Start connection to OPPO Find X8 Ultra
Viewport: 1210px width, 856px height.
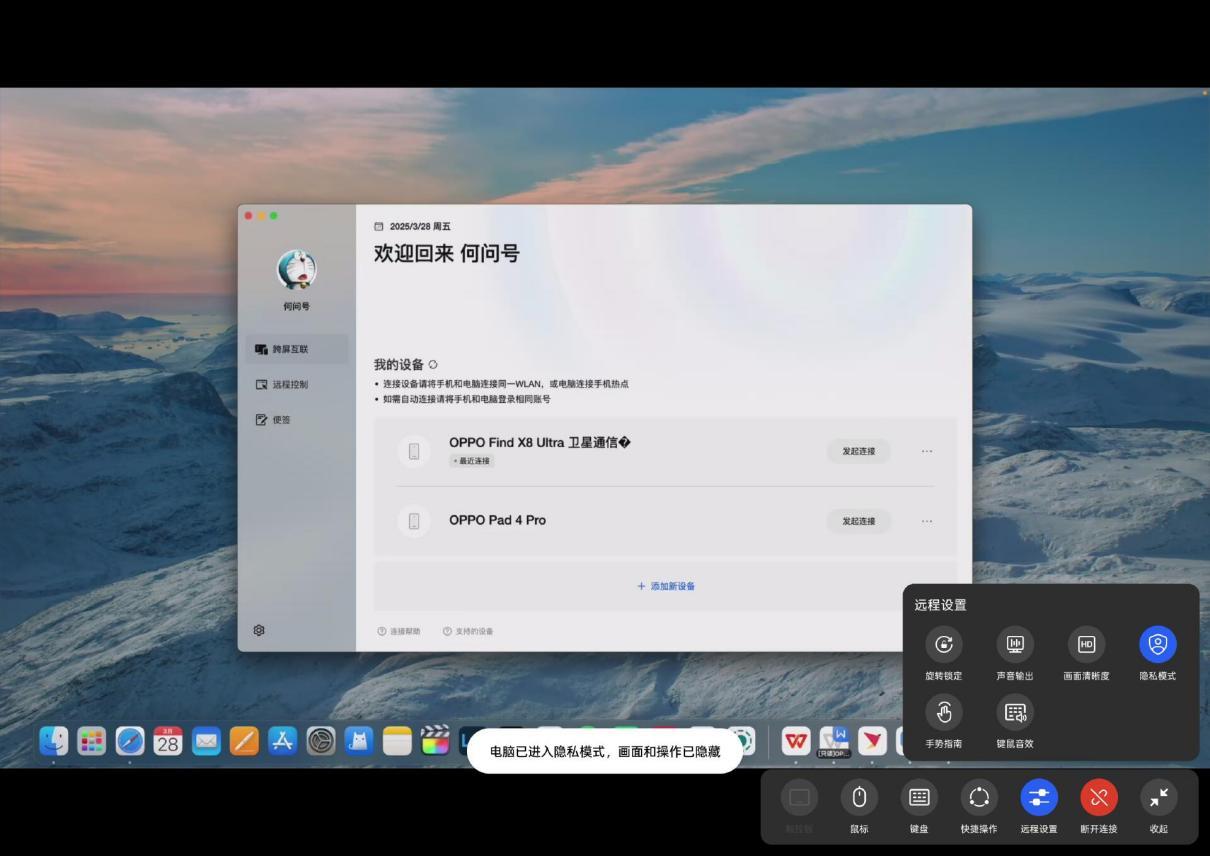tap(858, 451)
